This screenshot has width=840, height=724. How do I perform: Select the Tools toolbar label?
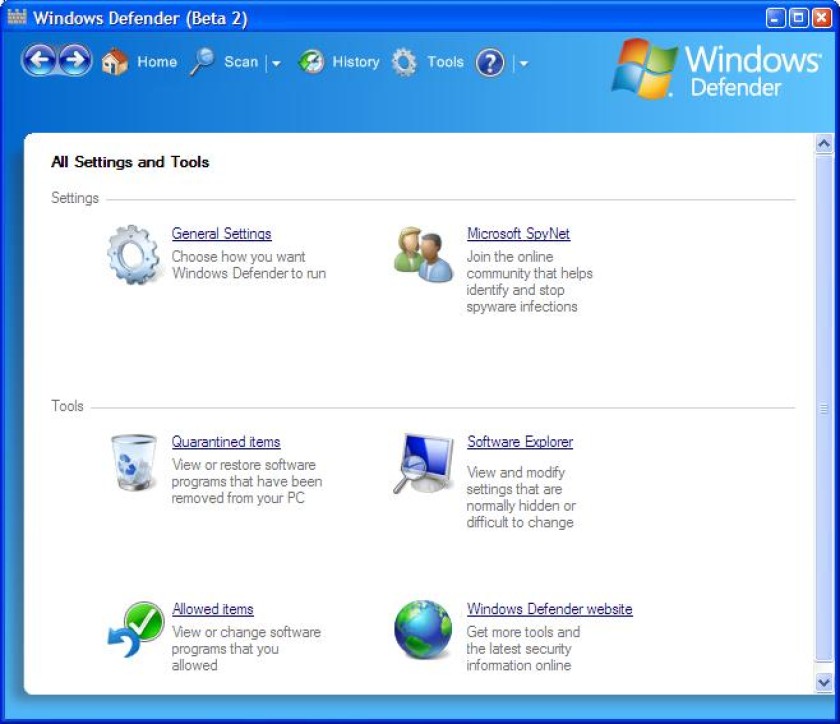[x=445, y=62]
